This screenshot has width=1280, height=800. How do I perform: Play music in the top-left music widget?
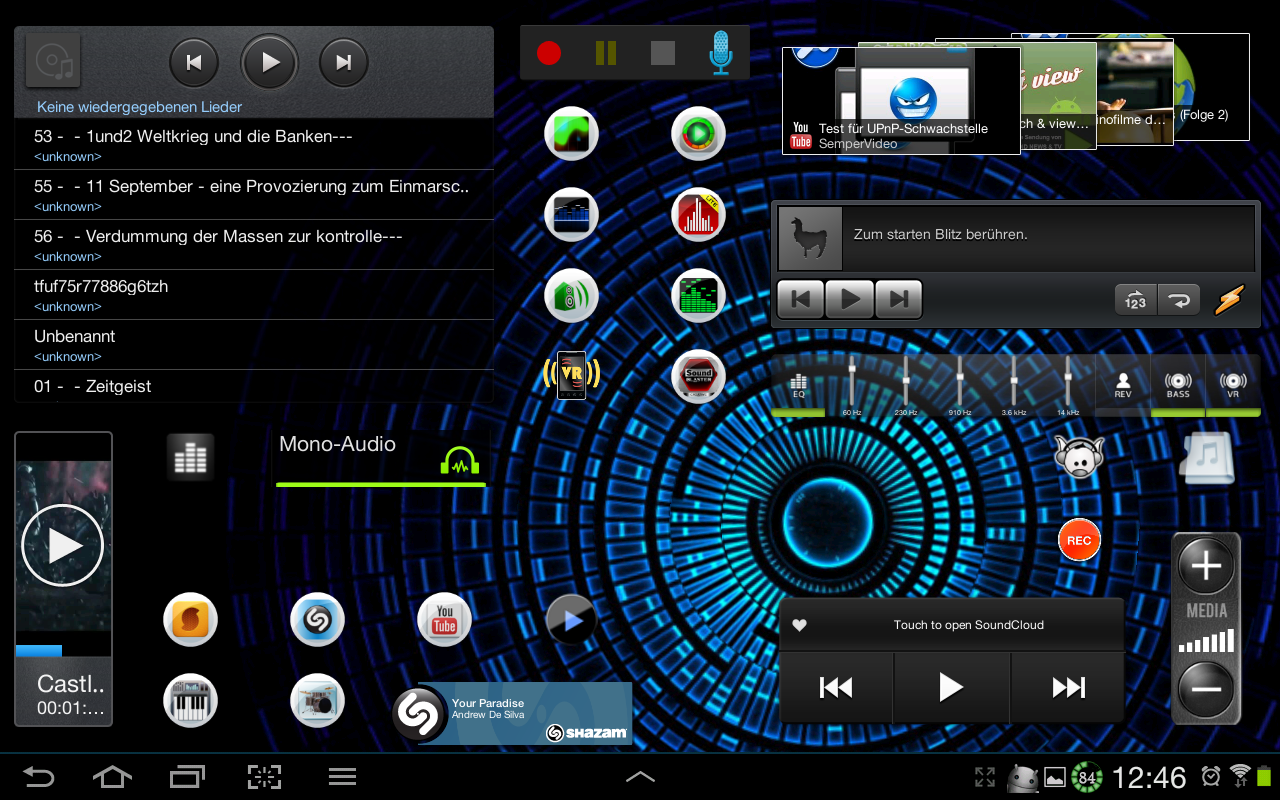[x=270, y=62]
